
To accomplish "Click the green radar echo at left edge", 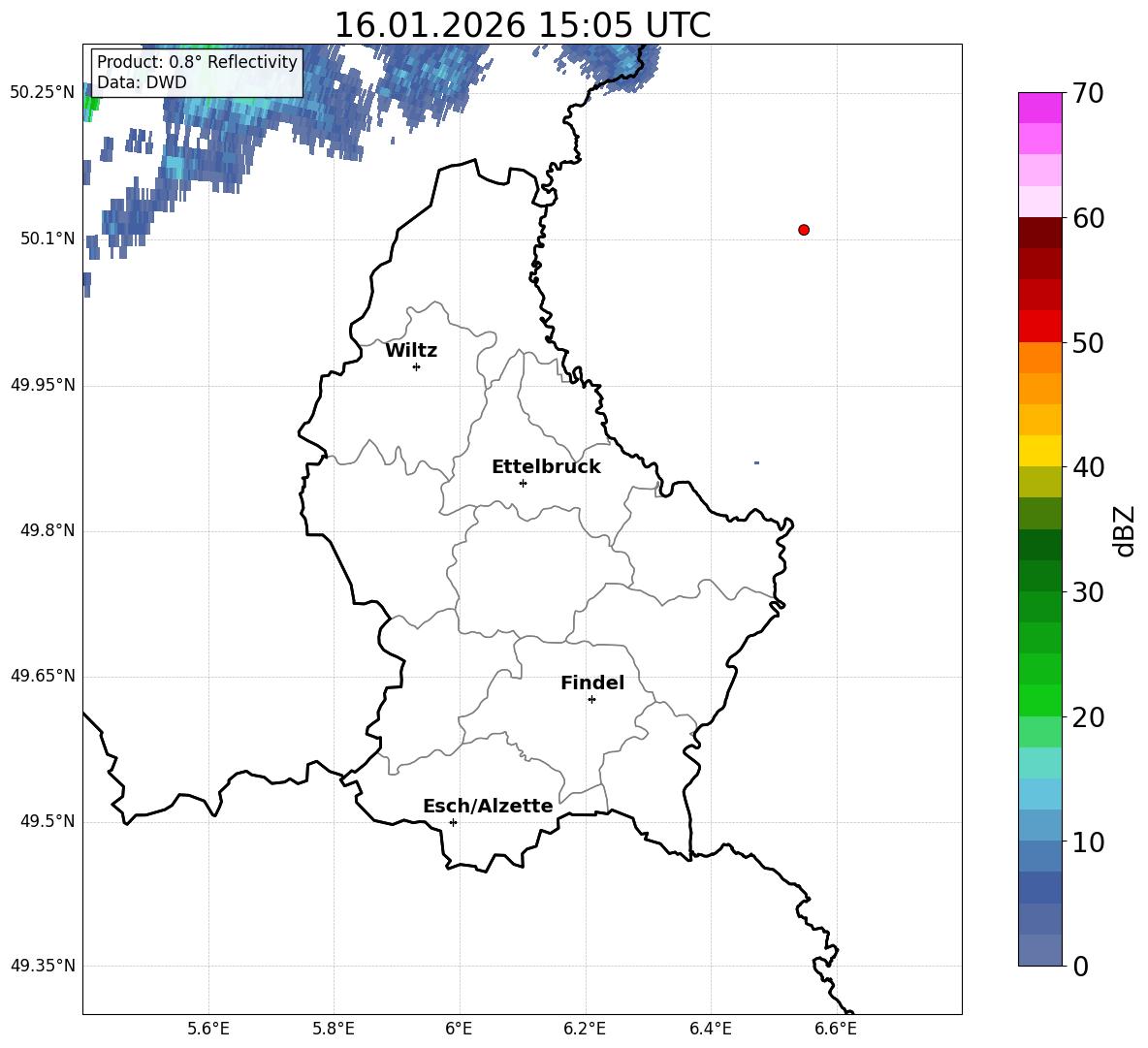I will [x=91, y=106].
